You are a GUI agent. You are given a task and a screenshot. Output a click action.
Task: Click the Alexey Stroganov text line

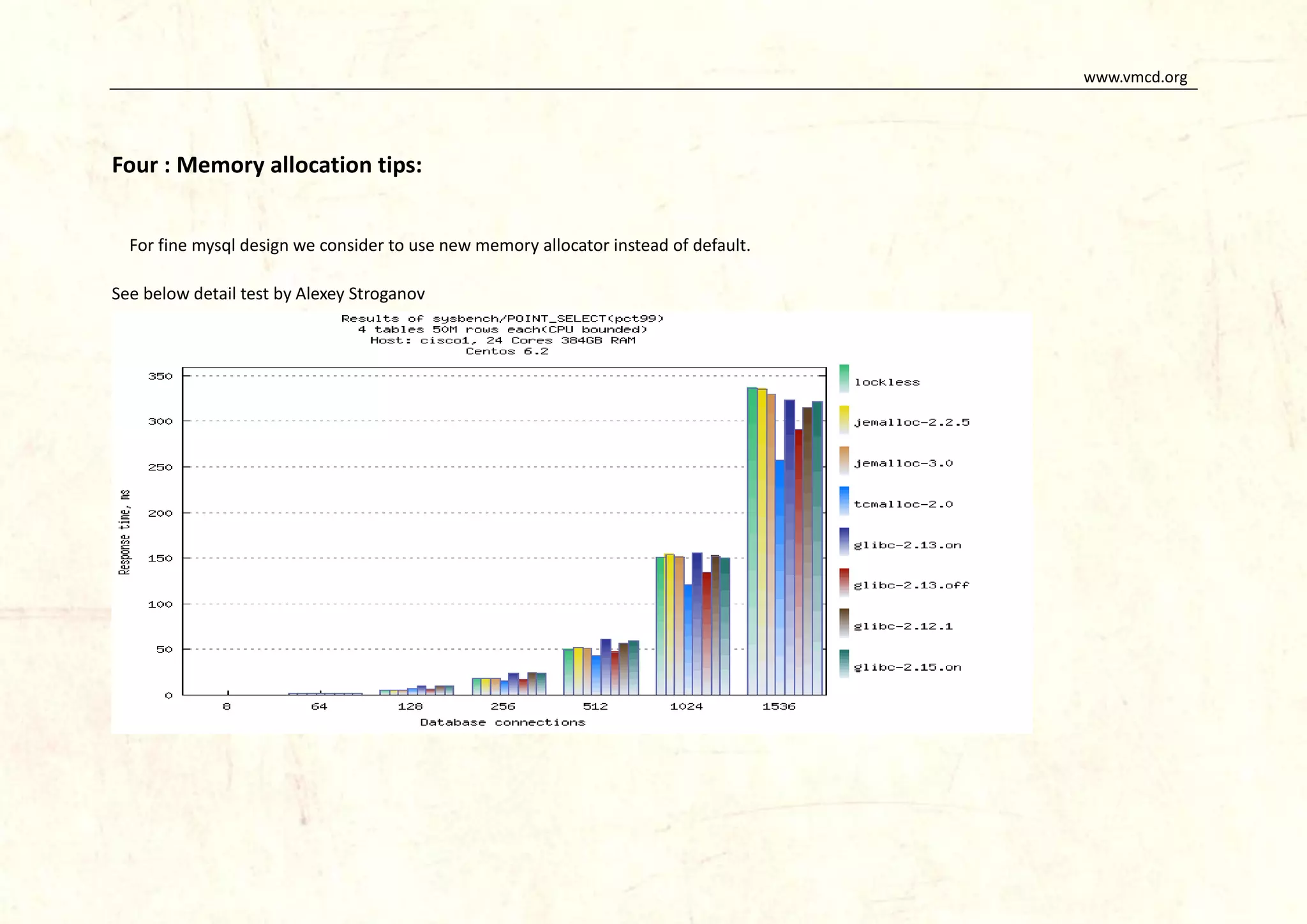click(x=268, y=294)
